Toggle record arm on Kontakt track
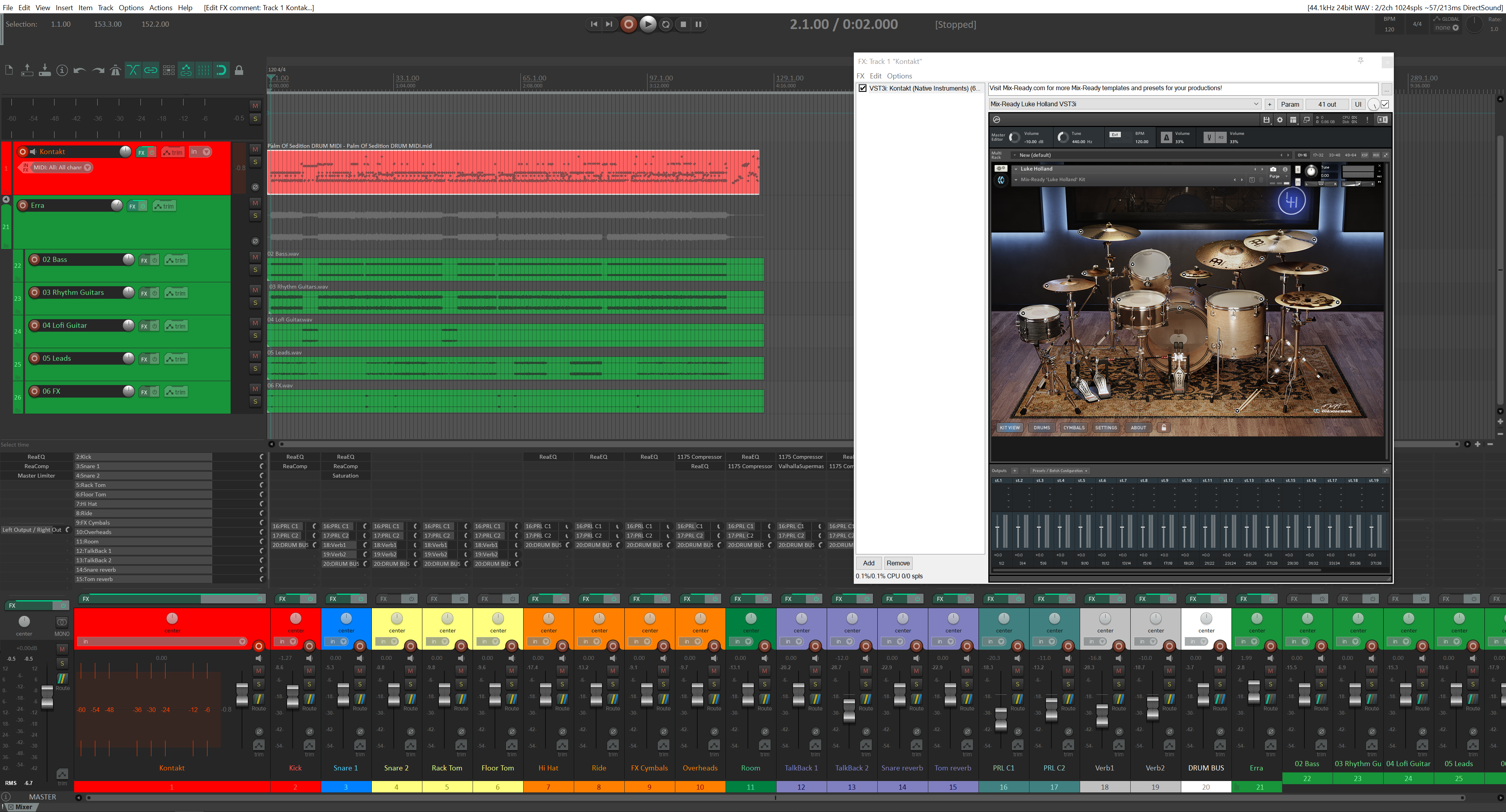The image size is (1506, 812). point(23,152)
